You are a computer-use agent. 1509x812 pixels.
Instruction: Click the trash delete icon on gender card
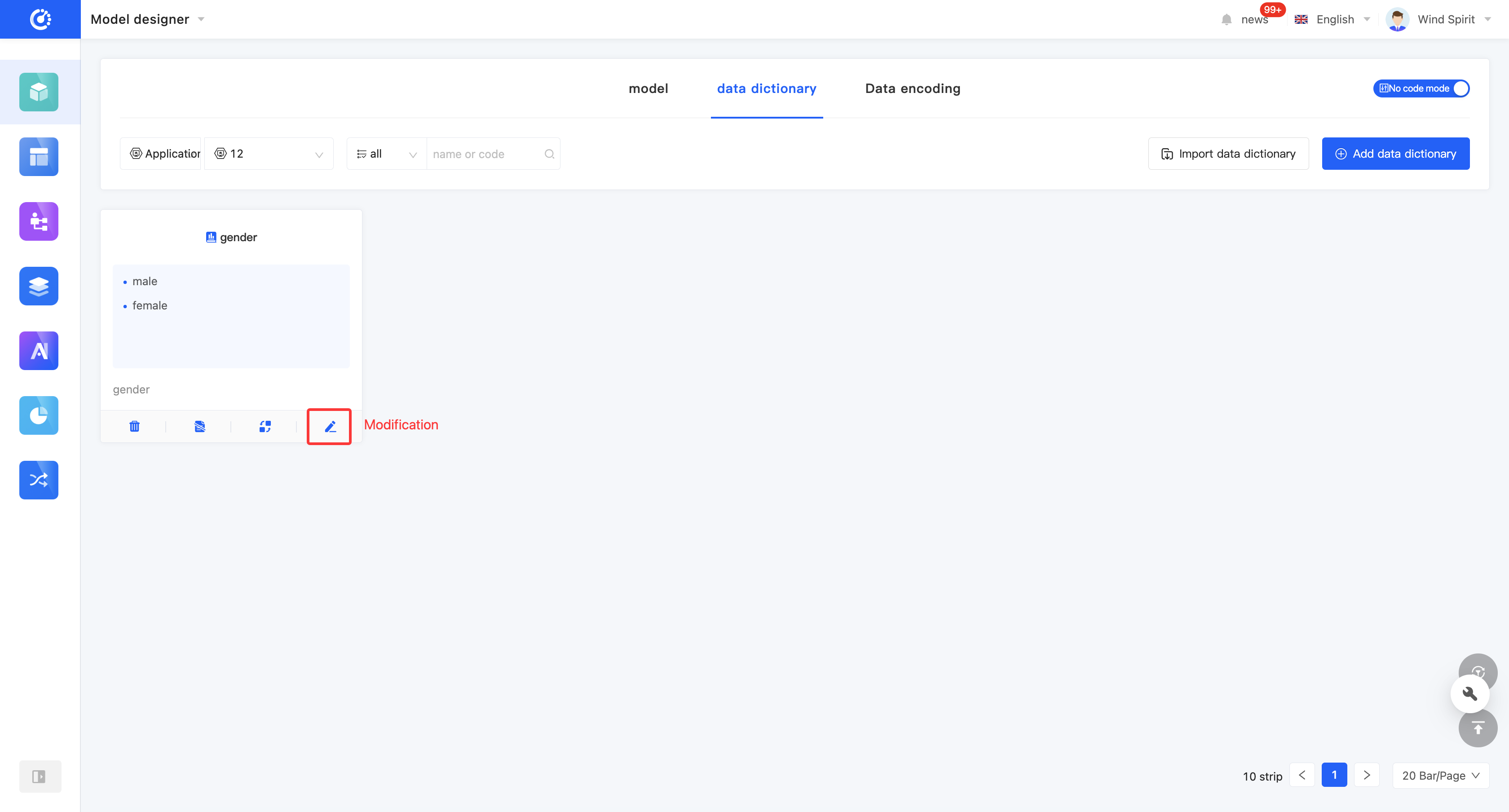tap(134, 427)
